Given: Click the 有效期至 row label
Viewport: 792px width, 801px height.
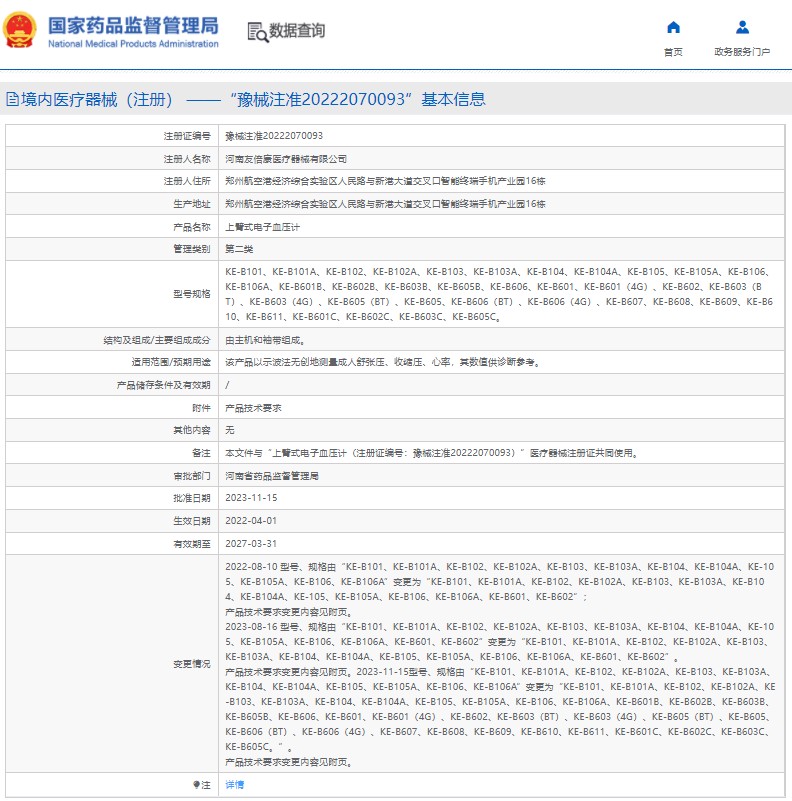Looking at the screenshot, I should pyautogui.click(x=192, y=544).
